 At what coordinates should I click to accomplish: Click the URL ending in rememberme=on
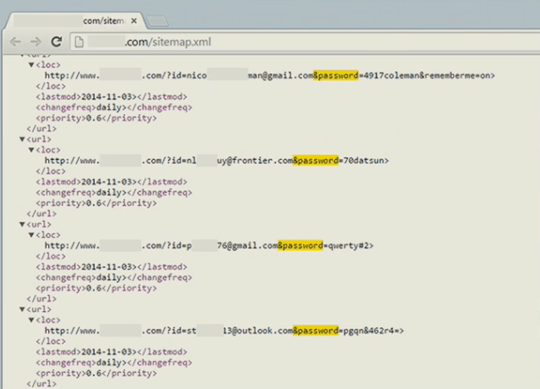click(x=270, y=75)
